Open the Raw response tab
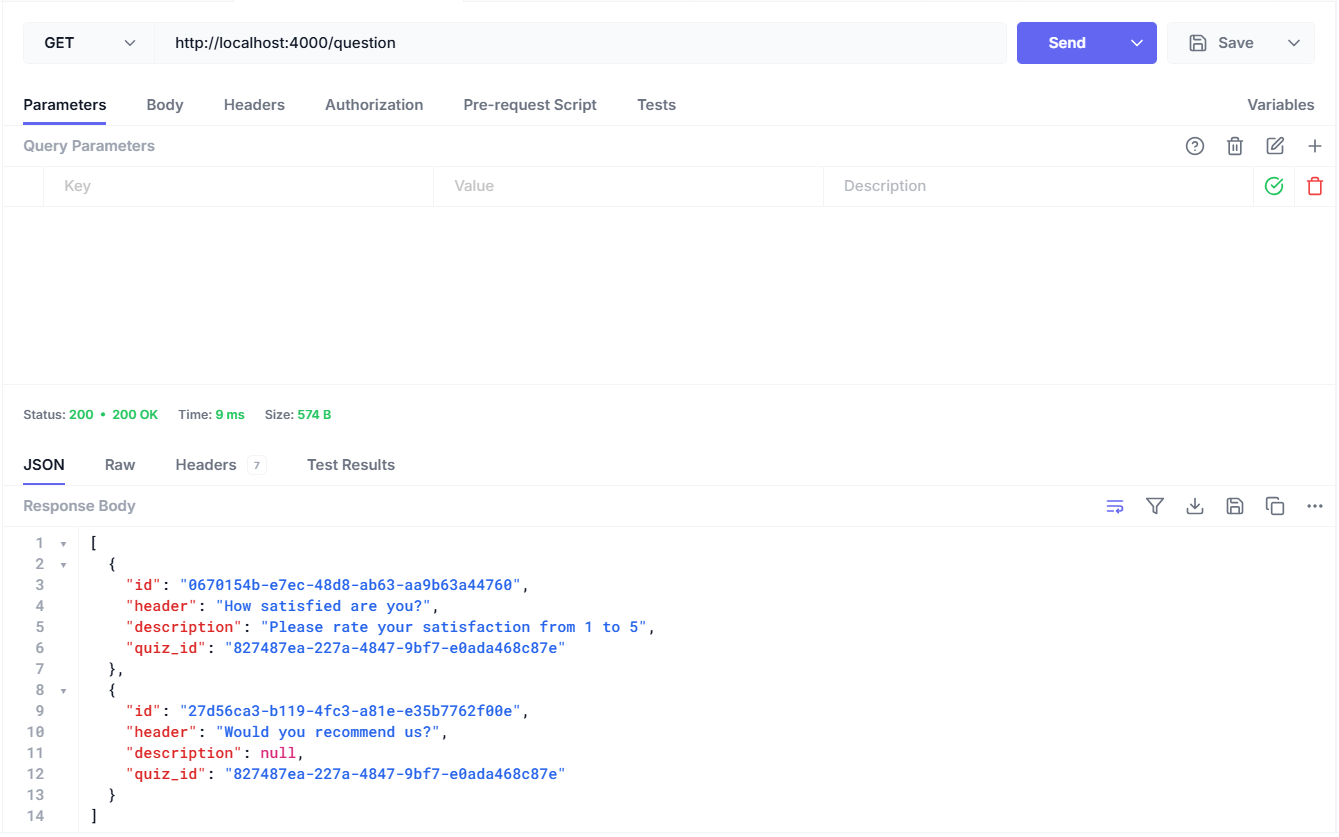Viewport: 1339px width, 837px height. tap(120, 465)
